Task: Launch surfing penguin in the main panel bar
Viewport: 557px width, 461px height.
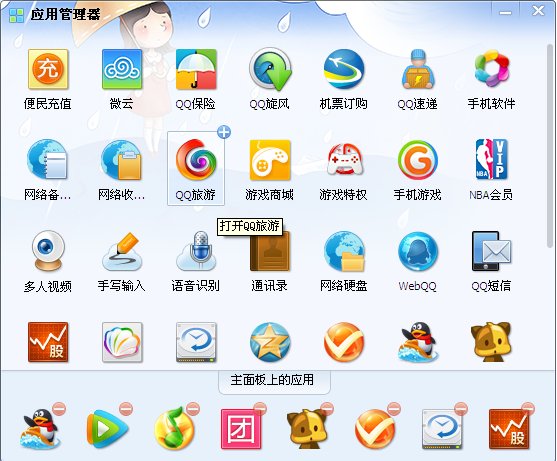Action: click(x=40, y=429)
